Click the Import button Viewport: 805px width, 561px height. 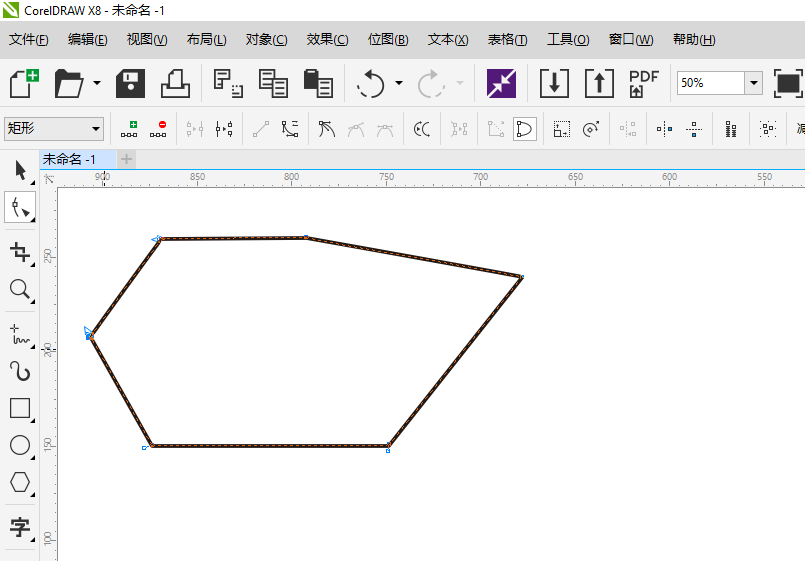point(554,83)
